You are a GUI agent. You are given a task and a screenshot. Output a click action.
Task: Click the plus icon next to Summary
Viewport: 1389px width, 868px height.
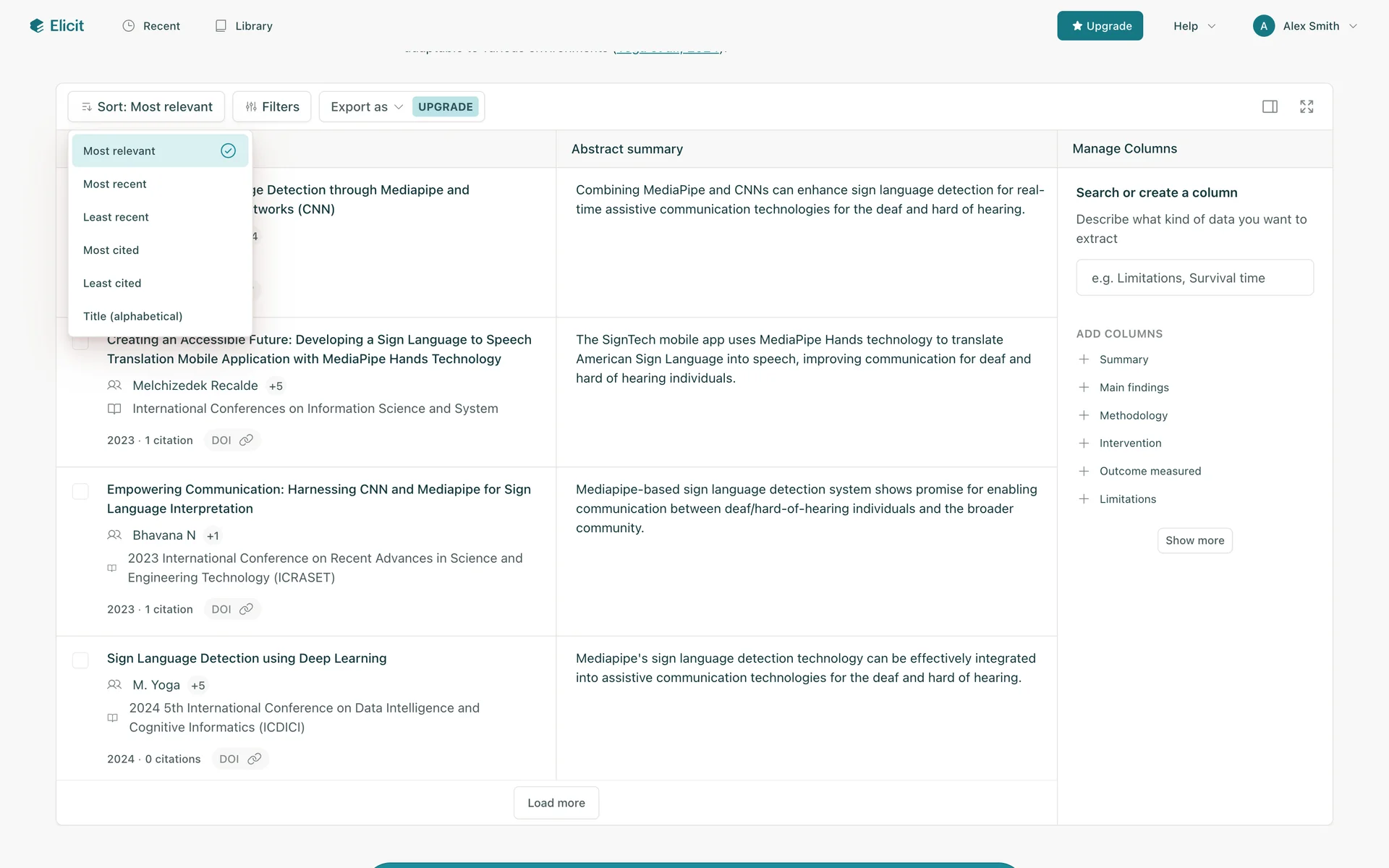1084,359
